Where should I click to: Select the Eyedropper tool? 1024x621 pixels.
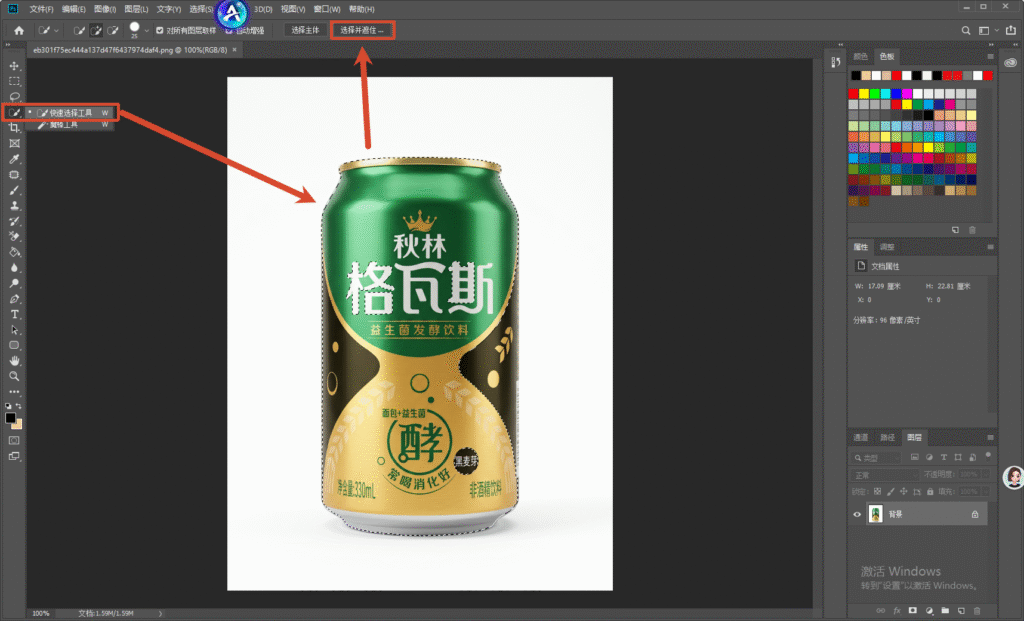pyautogui.click(x=14, y=159)
